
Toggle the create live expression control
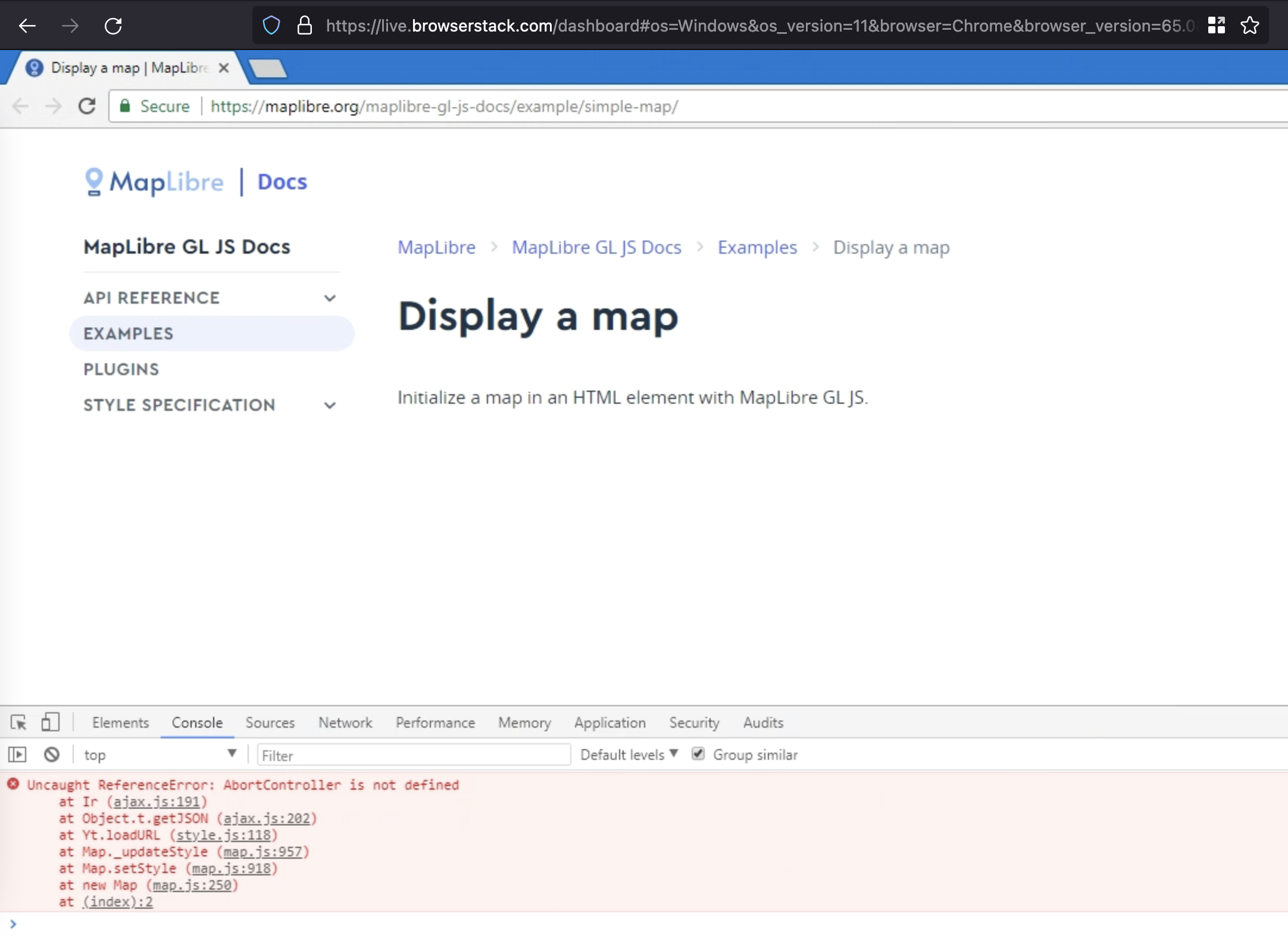point(17,754)
